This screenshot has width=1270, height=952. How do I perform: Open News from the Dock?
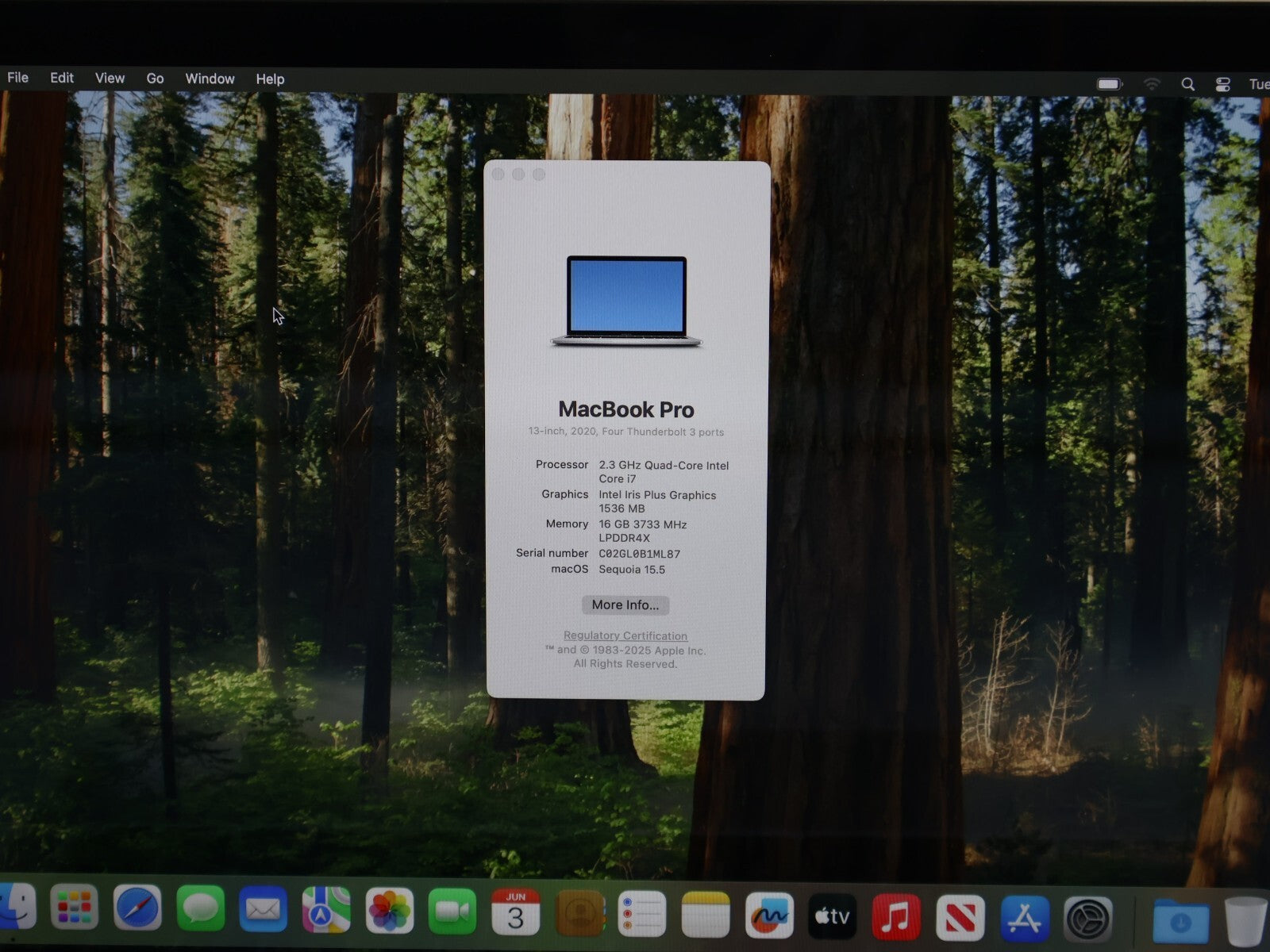(x=960, y=918)
